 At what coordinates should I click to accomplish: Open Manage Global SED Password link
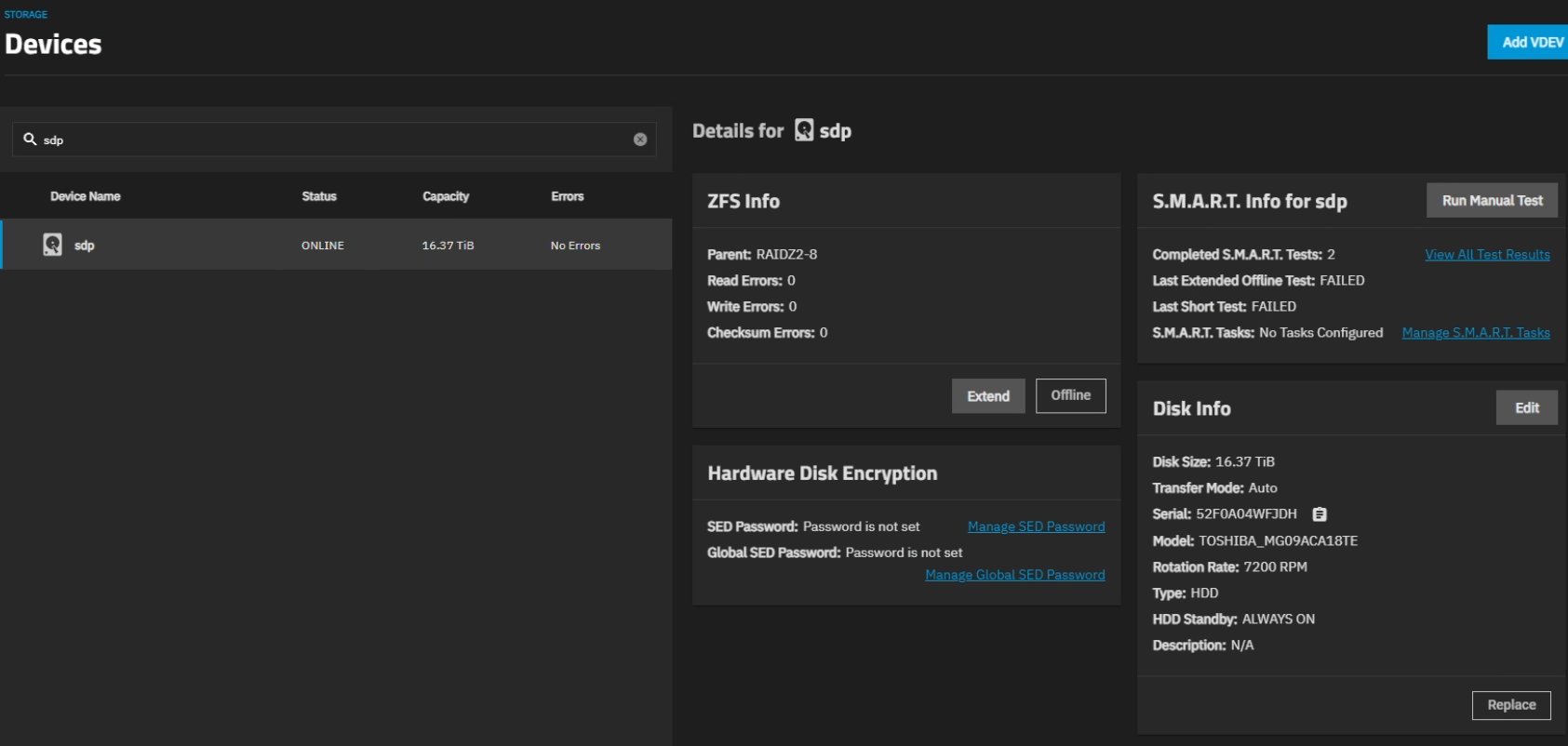click(x=1015, y=575)
